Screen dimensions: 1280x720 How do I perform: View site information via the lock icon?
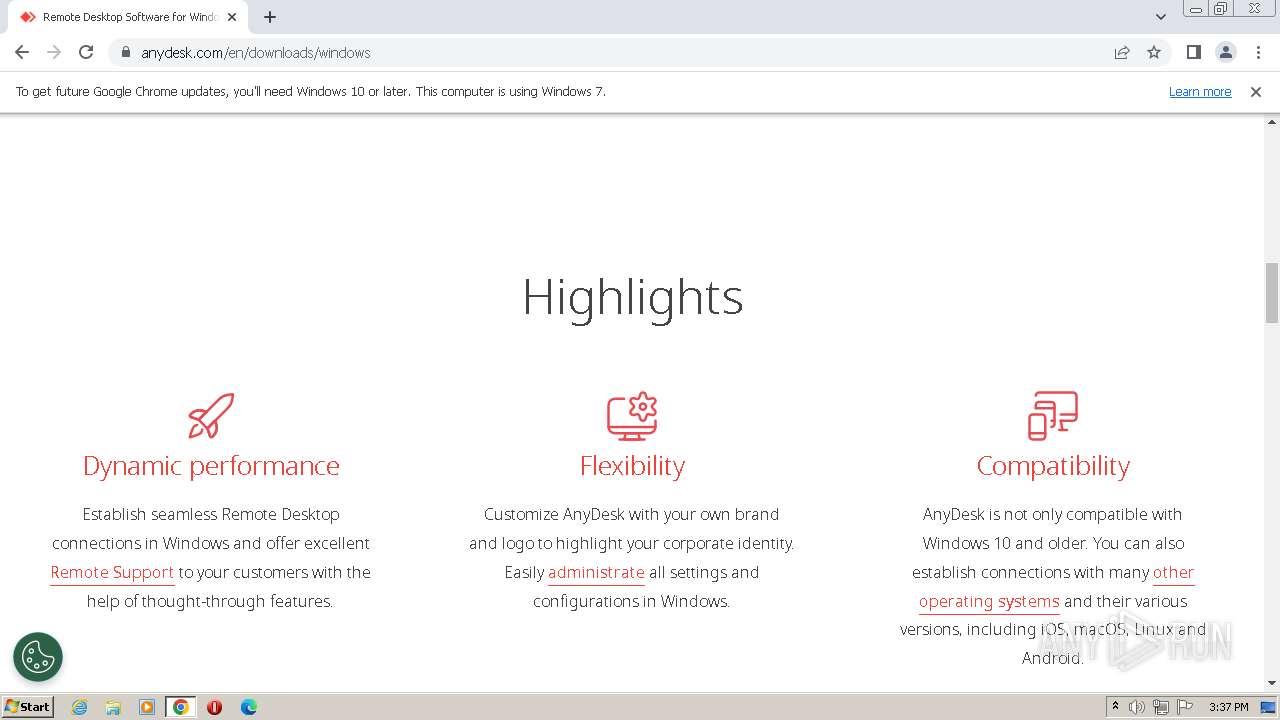click(126, 52)
